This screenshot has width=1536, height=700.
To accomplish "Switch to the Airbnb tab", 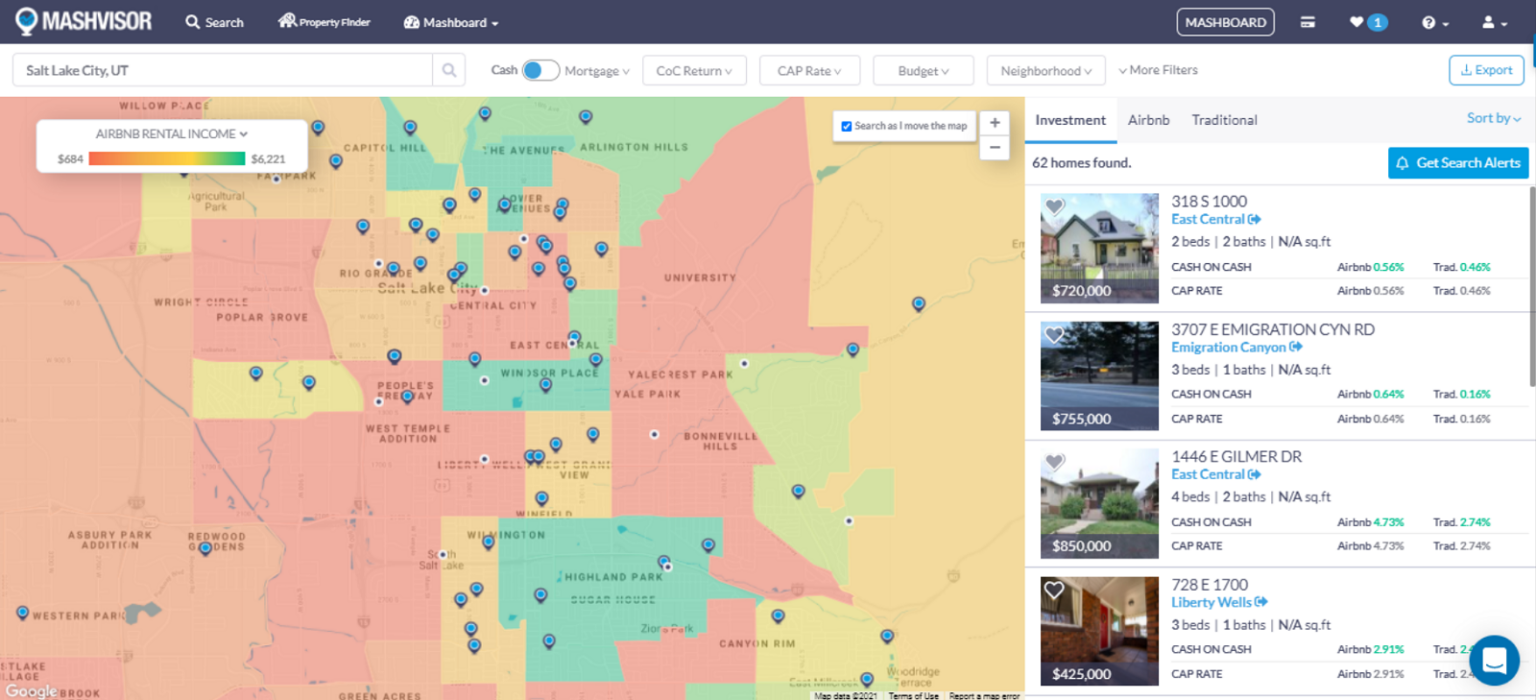I will pos(1148,120).
